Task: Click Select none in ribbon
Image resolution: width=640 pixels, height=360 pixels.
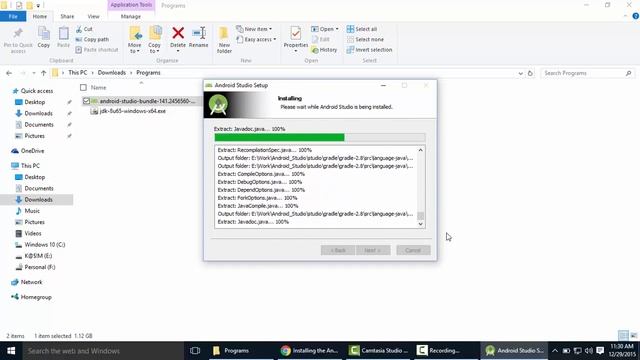Action: coord(365,40)
